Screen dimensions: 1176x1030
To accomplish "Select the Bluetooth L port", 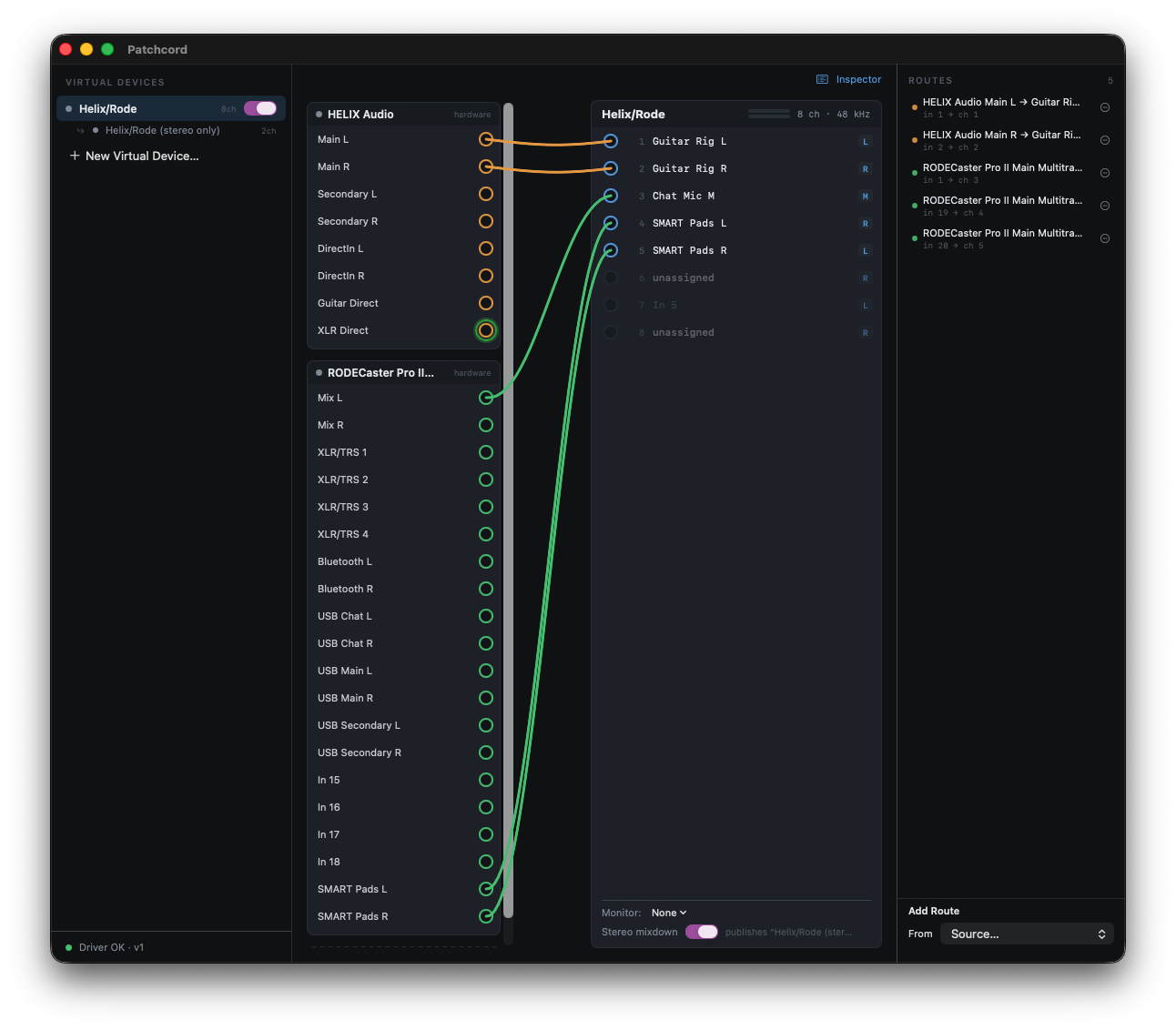I will (486, 561).
